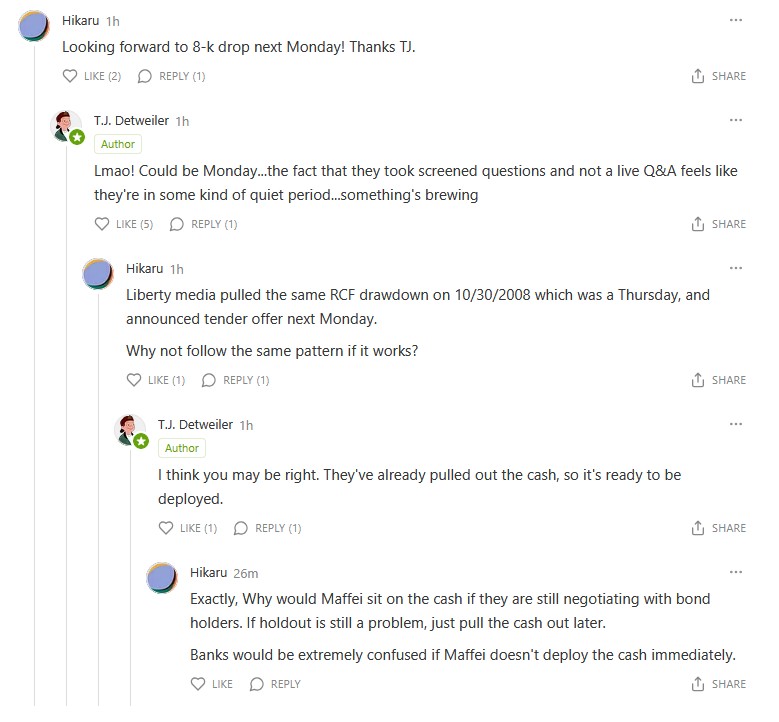Open T.J. Detweiler's profile from first reply
779x722 pixels.
click(x=131, y=121)
